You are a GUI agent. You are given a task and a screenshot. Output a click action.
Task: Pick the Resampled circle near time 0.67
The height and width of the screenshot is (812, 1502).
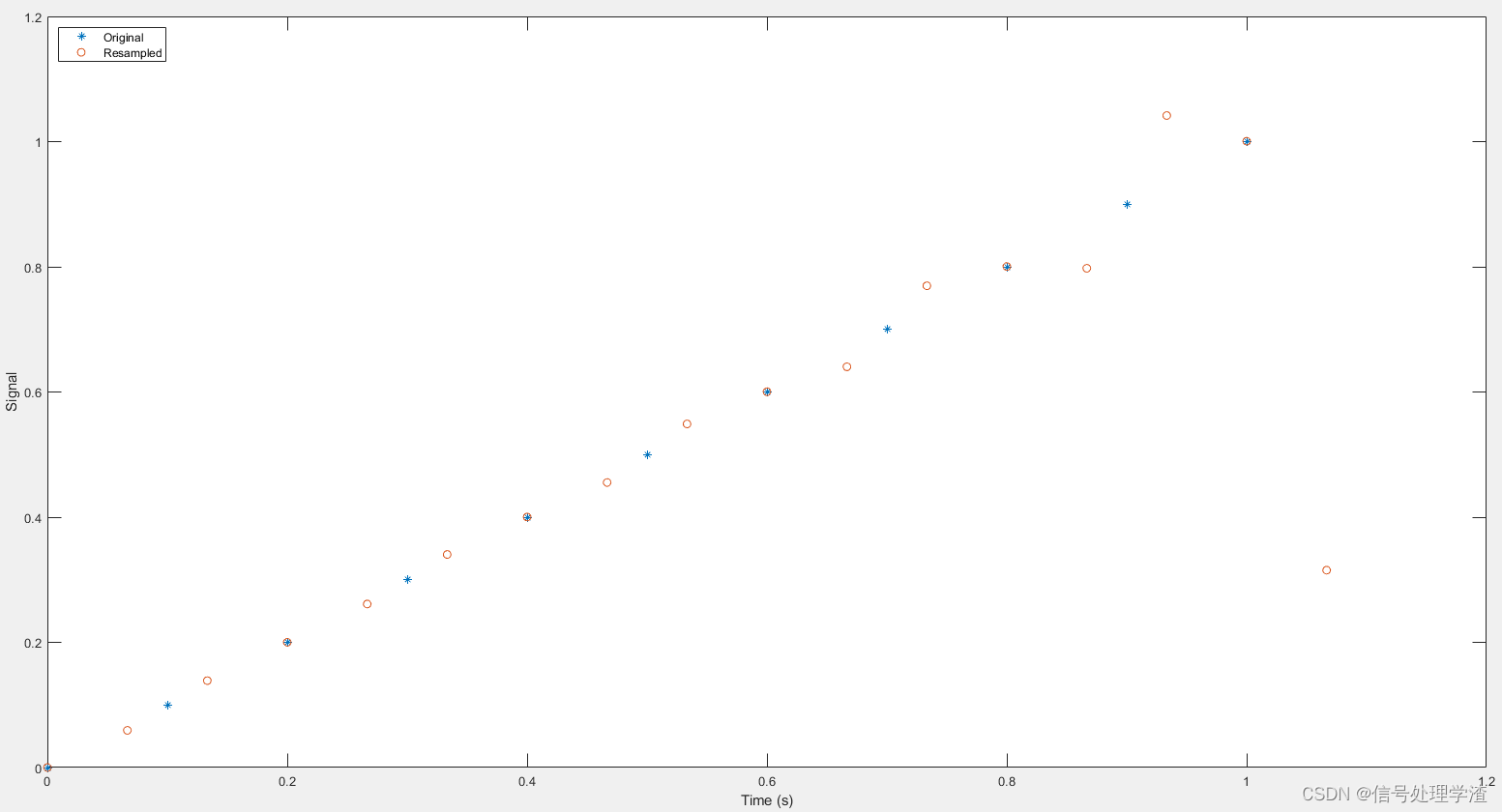click(x=846, y=367)
